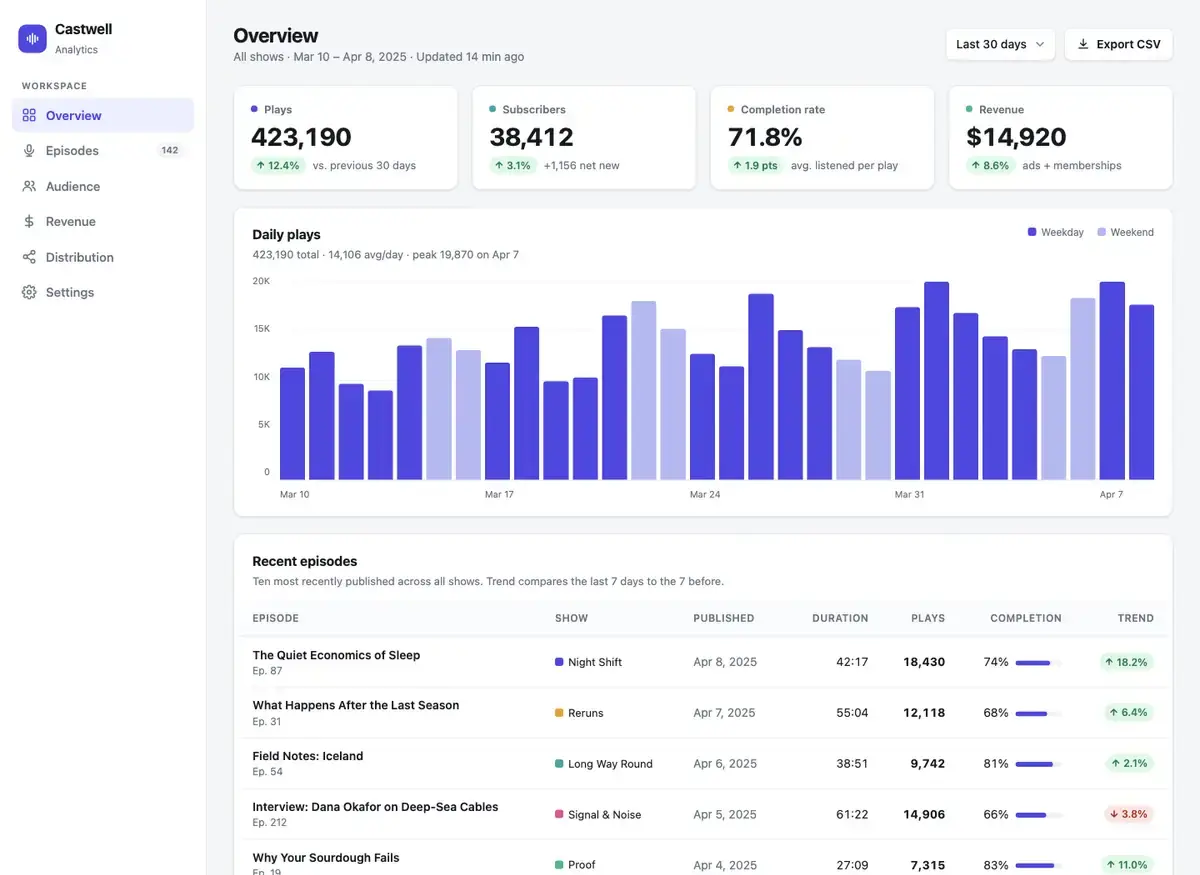
Task: Sort by the DURATION column header
Action: coord(840,618)
